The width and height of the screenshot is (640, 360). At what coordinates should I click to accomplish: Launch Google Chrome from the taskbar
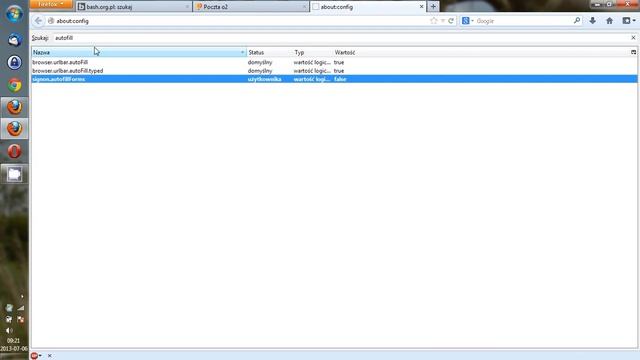pyautogui.click(x=14, y=85)
